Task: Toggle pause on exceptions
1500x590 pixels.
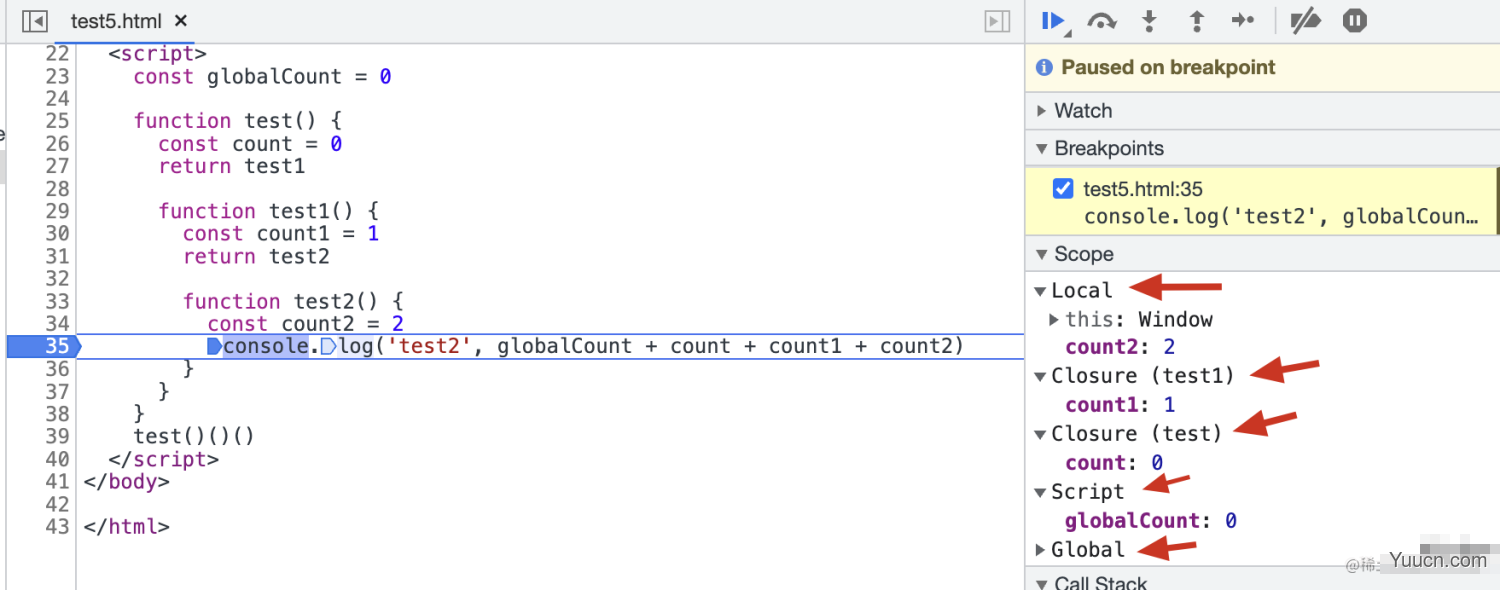Action: pyautogui.click(x=1354, y=21)
